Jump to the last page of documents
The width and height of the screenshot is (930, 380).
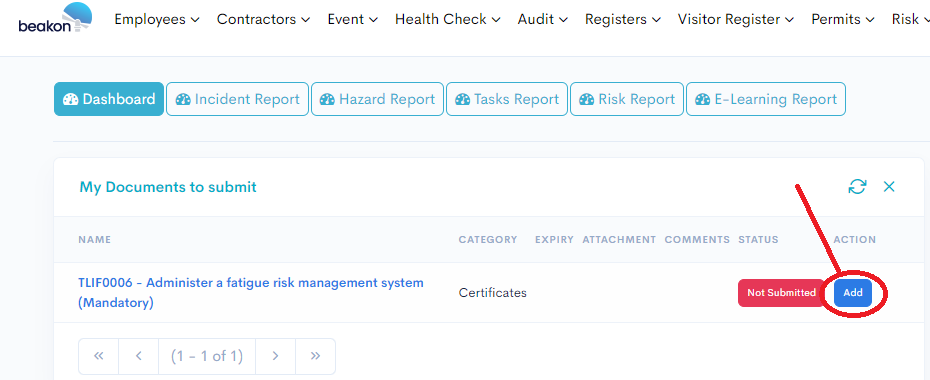pos(315,356)
